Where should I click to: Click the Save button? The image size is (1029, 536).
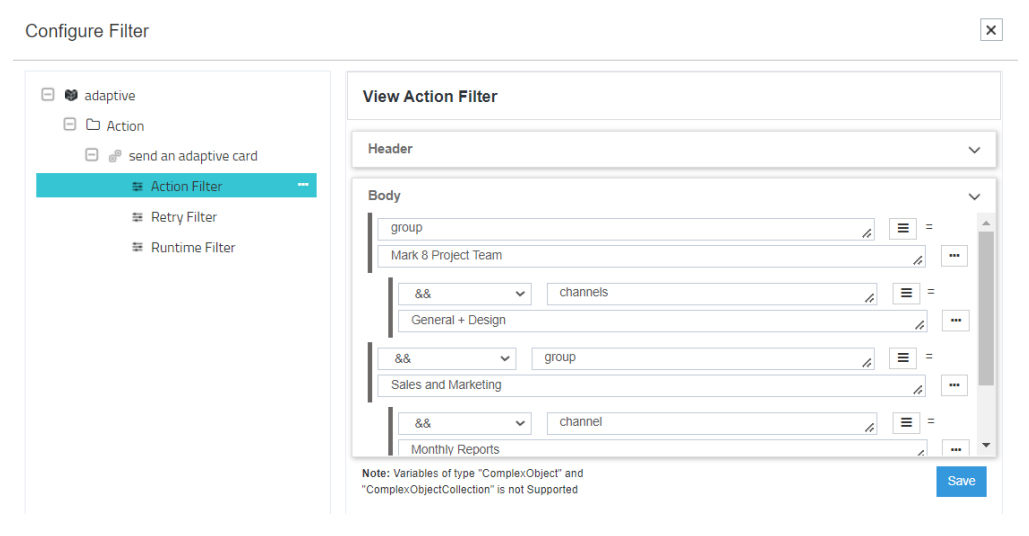pos(961,481)
